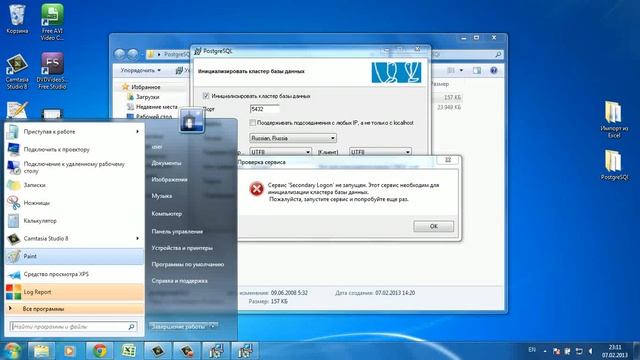Viewport: 640px width, 360px height.
Task: Open Изображения in the Start menu right pane
Action: [x=169, y=180]
